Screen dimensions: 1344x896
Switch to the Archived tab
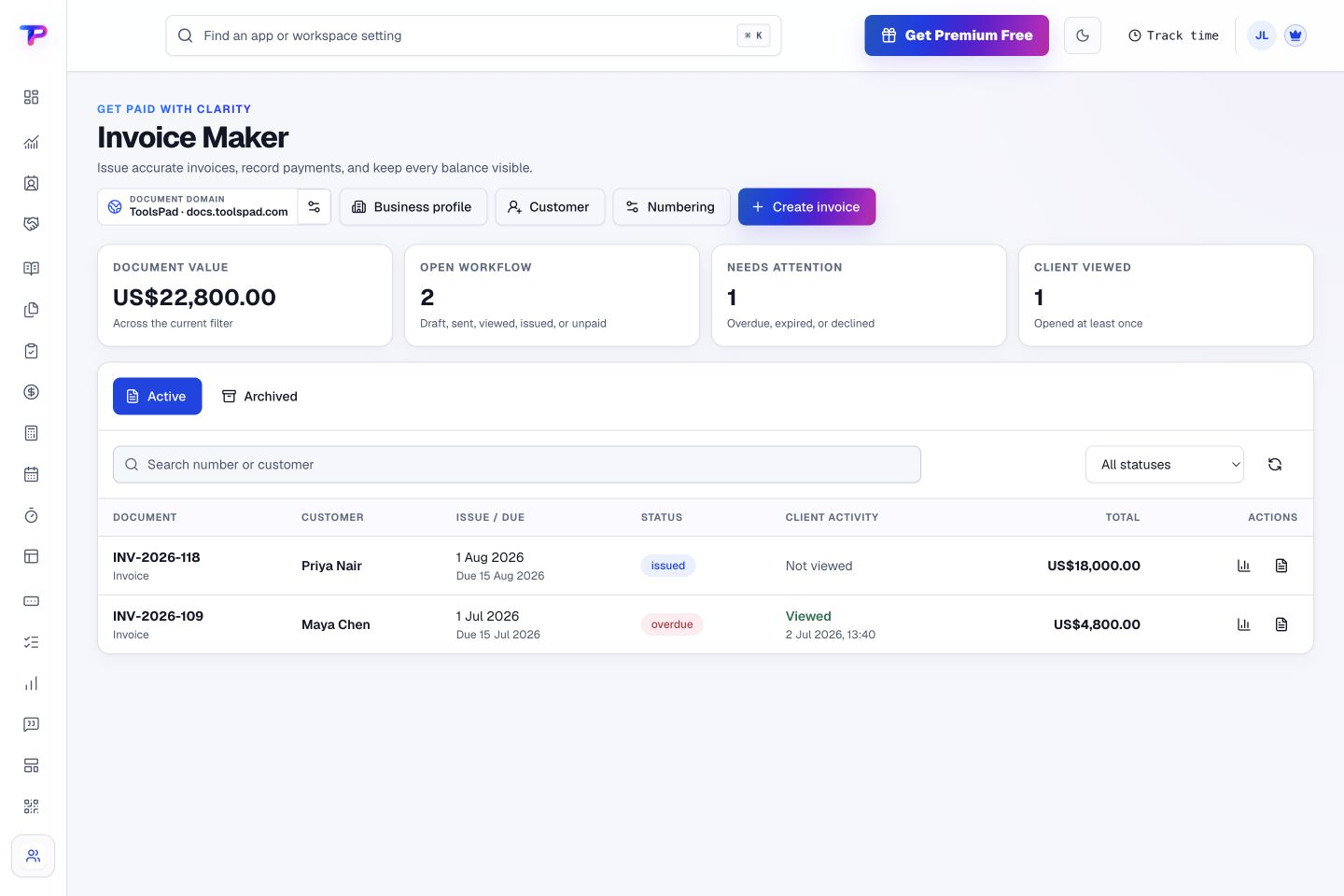click(x=259, y=397)
